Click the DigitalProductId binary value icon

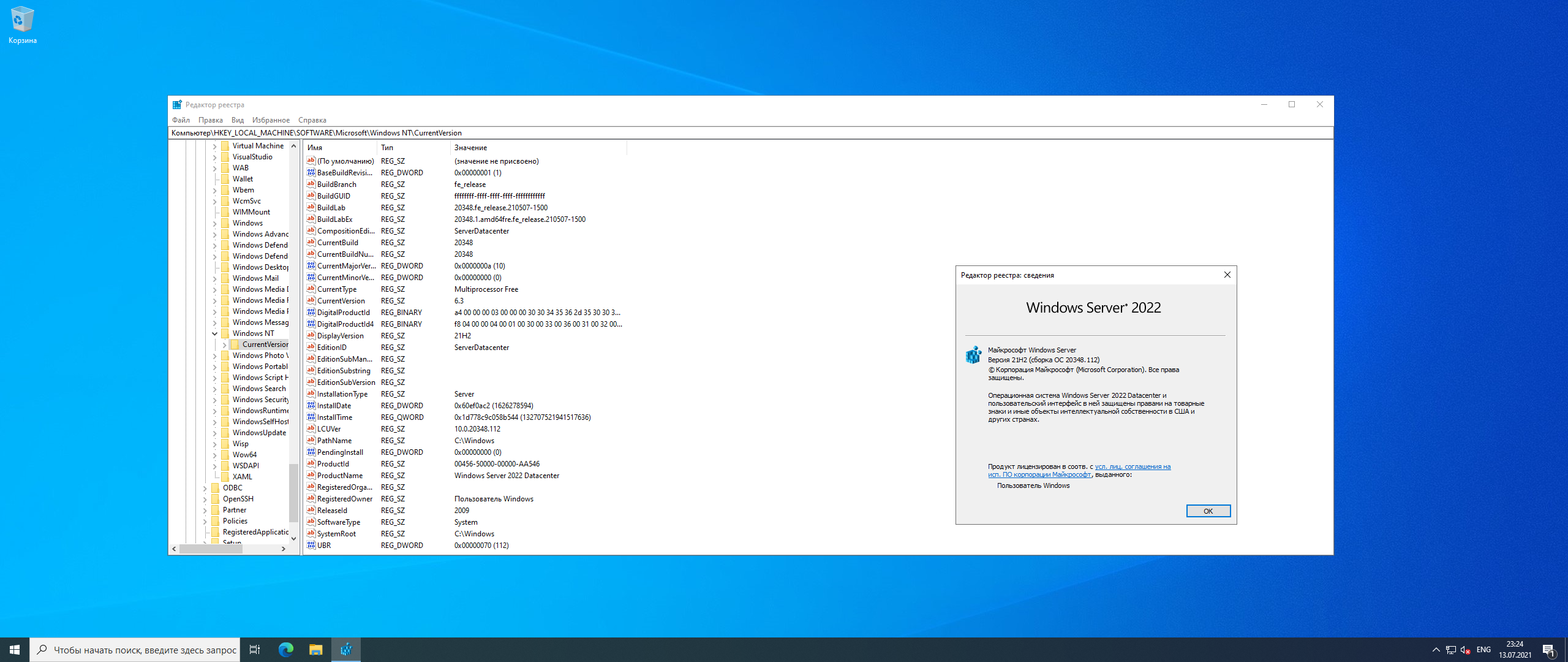(311, 313)
